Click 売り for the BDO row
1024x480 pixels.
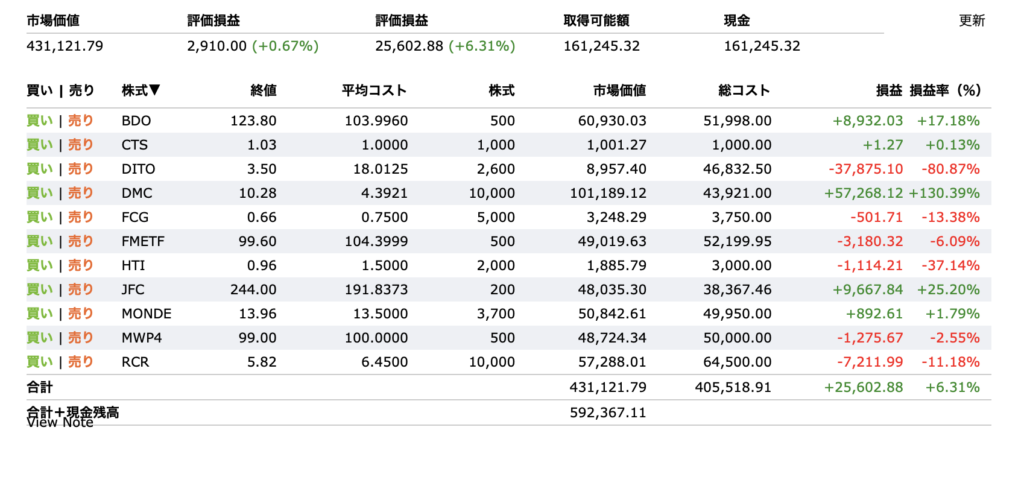81,121
